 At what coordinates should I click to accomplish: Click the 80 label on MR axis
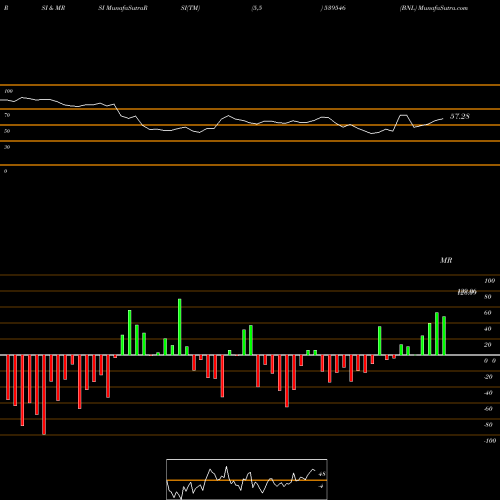488,297
